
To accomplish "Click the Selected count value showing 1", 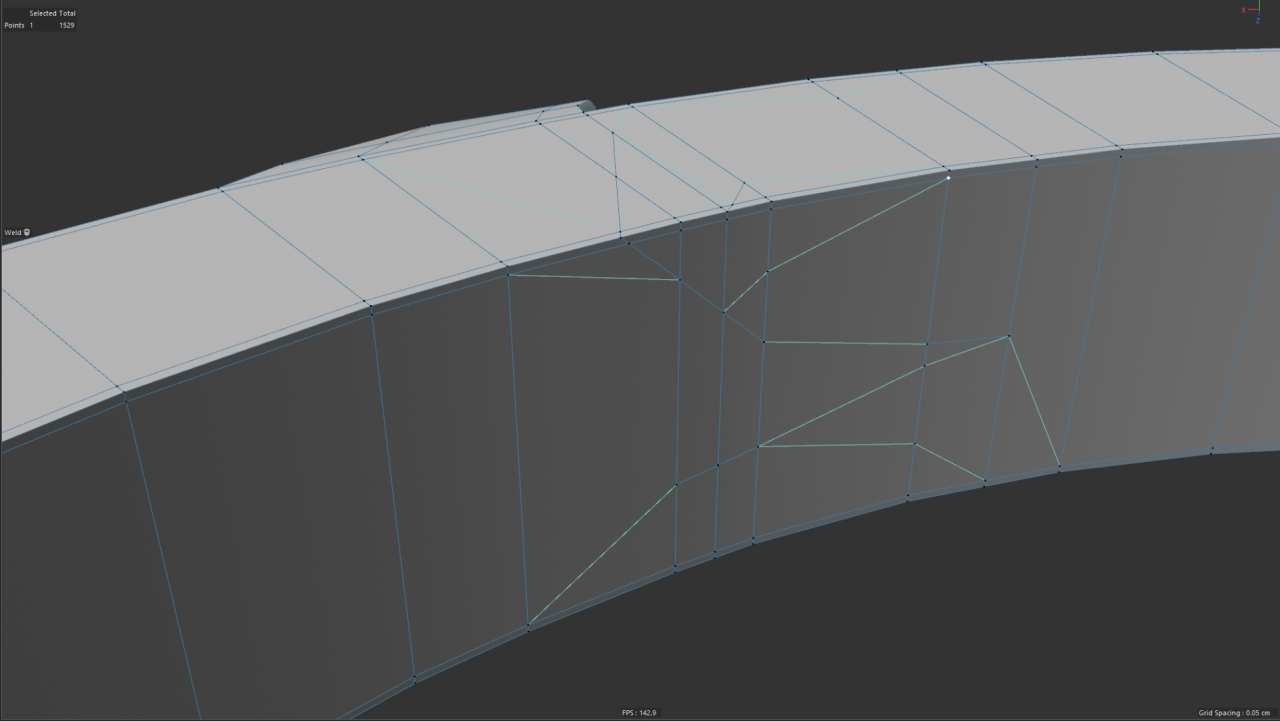I will [x=31, y=24].
